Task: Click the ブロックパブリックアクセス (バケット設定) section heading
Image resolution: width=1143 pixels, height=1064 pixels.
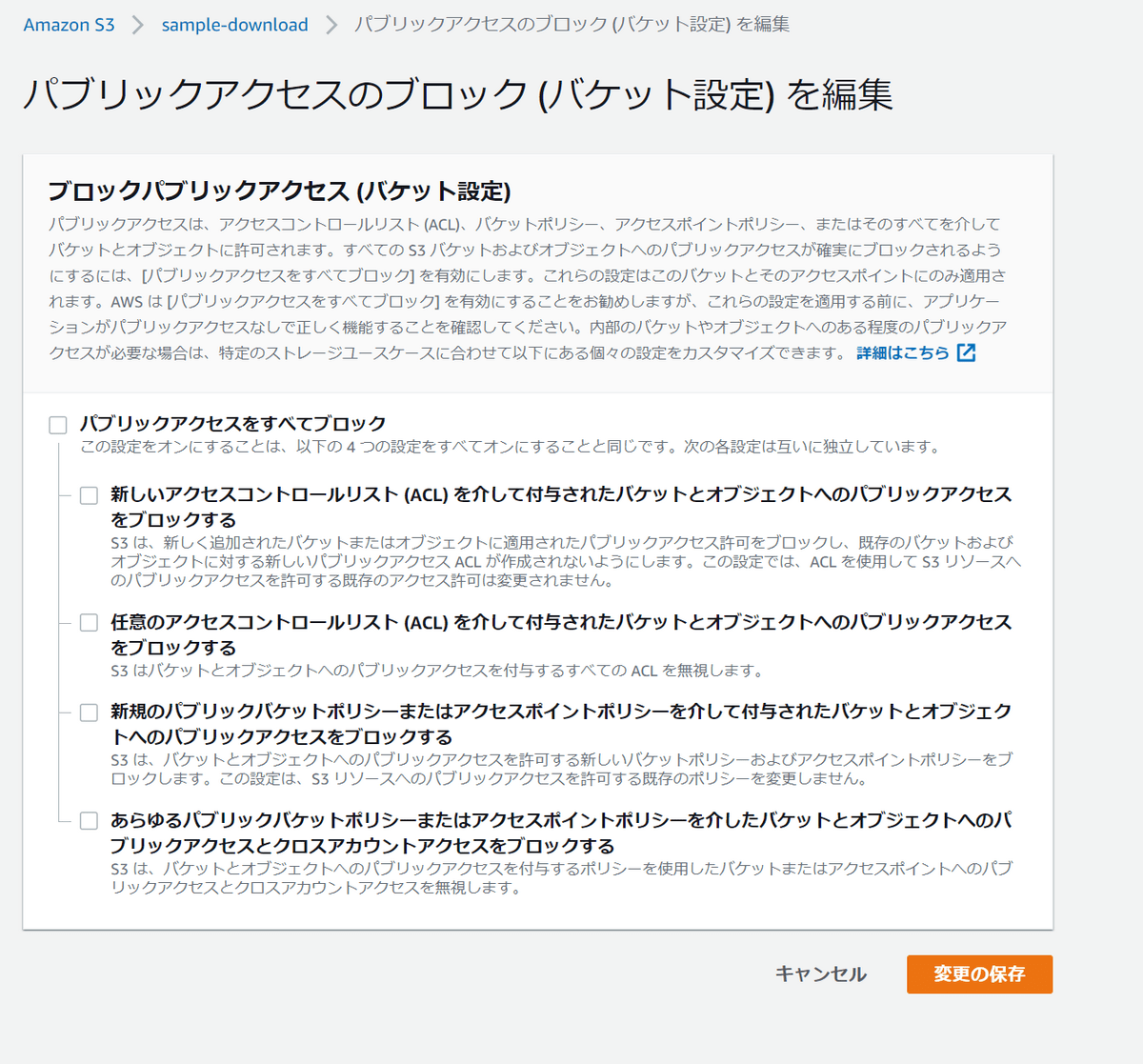Action: coord(279,191)
